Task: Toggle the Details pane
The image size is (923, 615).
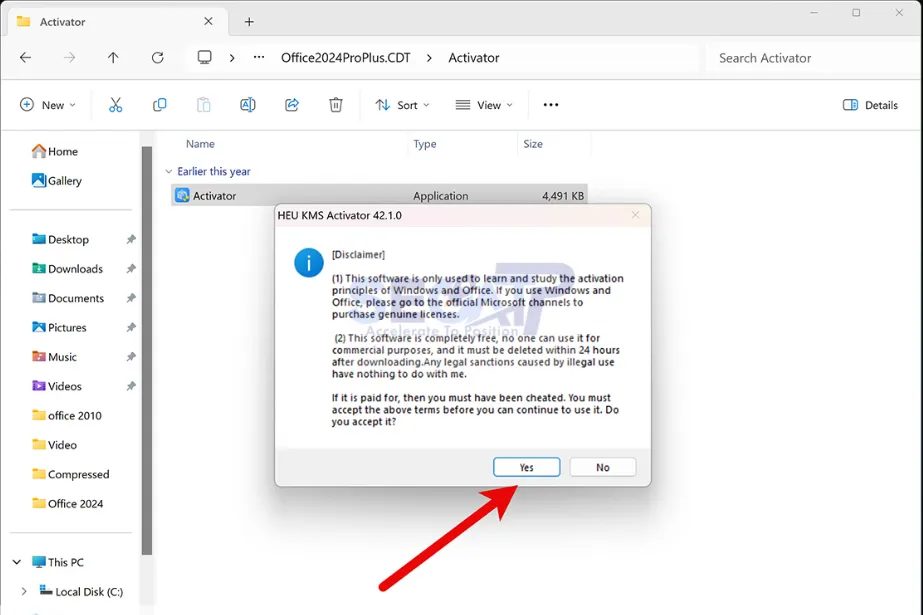Action: point(868,104)
